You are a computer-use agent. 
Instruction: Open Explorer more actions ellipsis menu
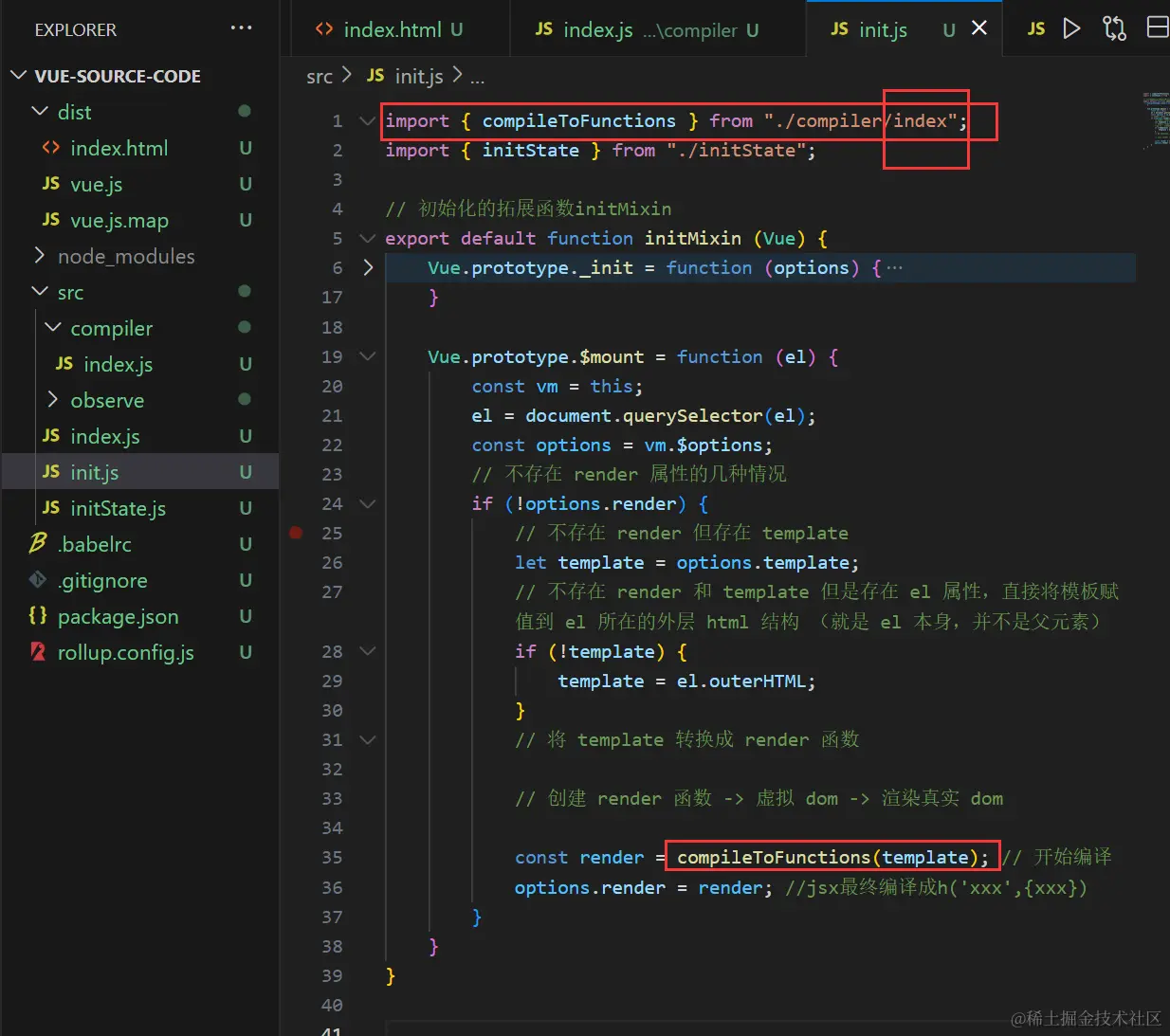pos(241,27)
